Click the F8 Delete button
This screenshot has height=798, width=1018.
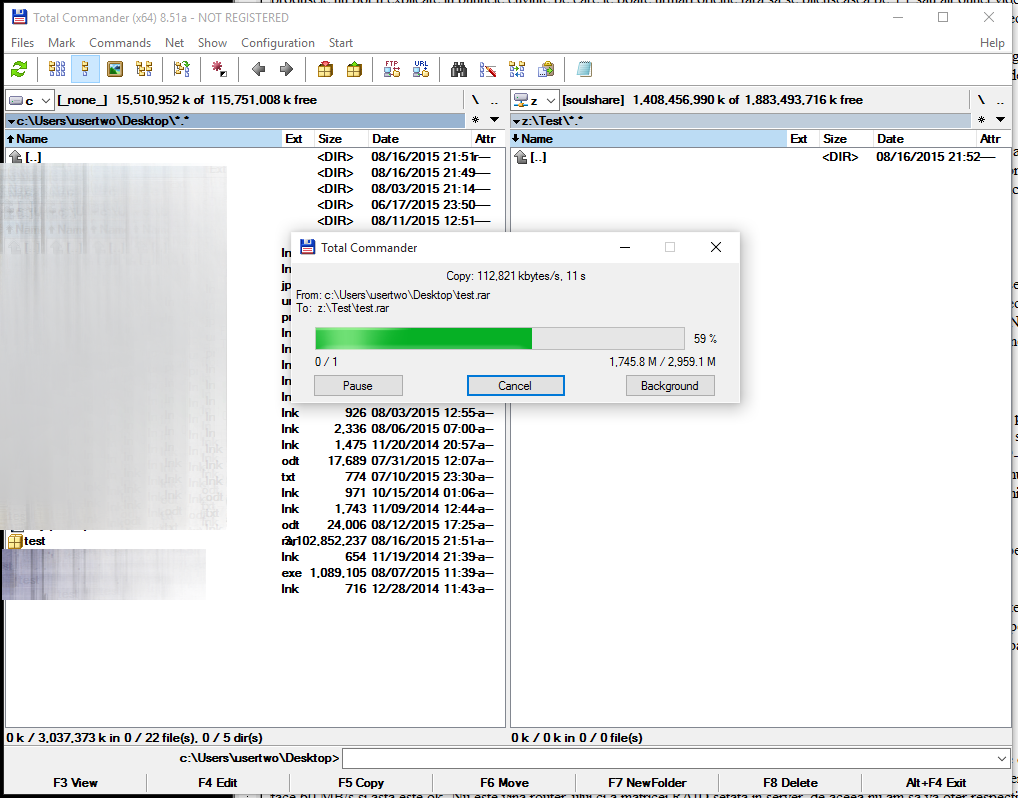point(790,783)
